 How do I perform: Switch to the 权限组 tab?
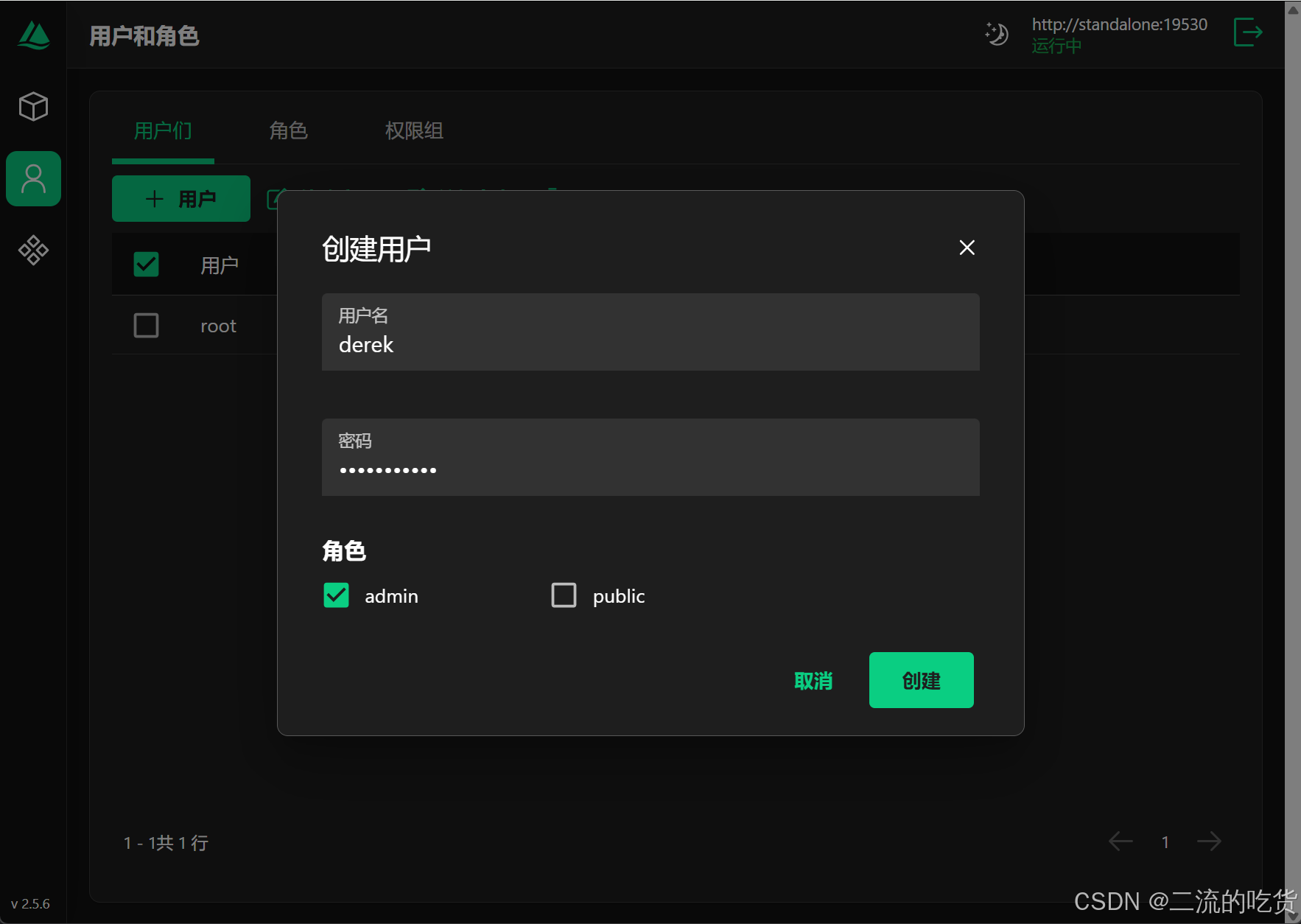coord(413,130)
